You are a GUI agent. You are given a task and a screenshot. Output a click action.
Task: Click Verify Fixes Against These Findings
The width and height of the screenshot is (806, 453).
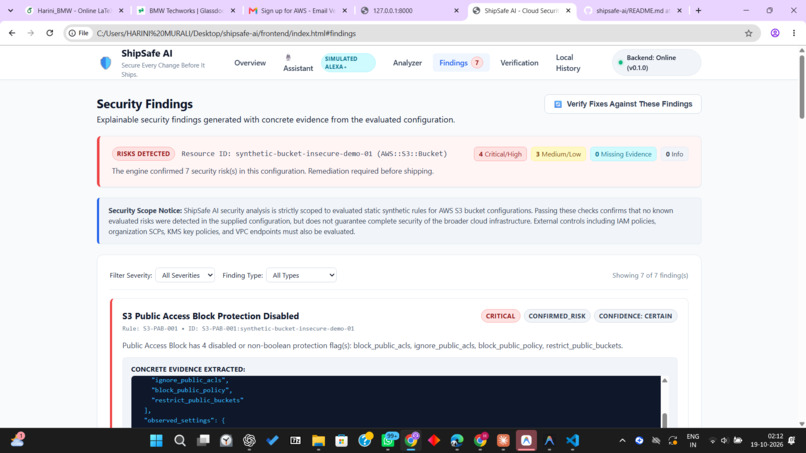622,104
